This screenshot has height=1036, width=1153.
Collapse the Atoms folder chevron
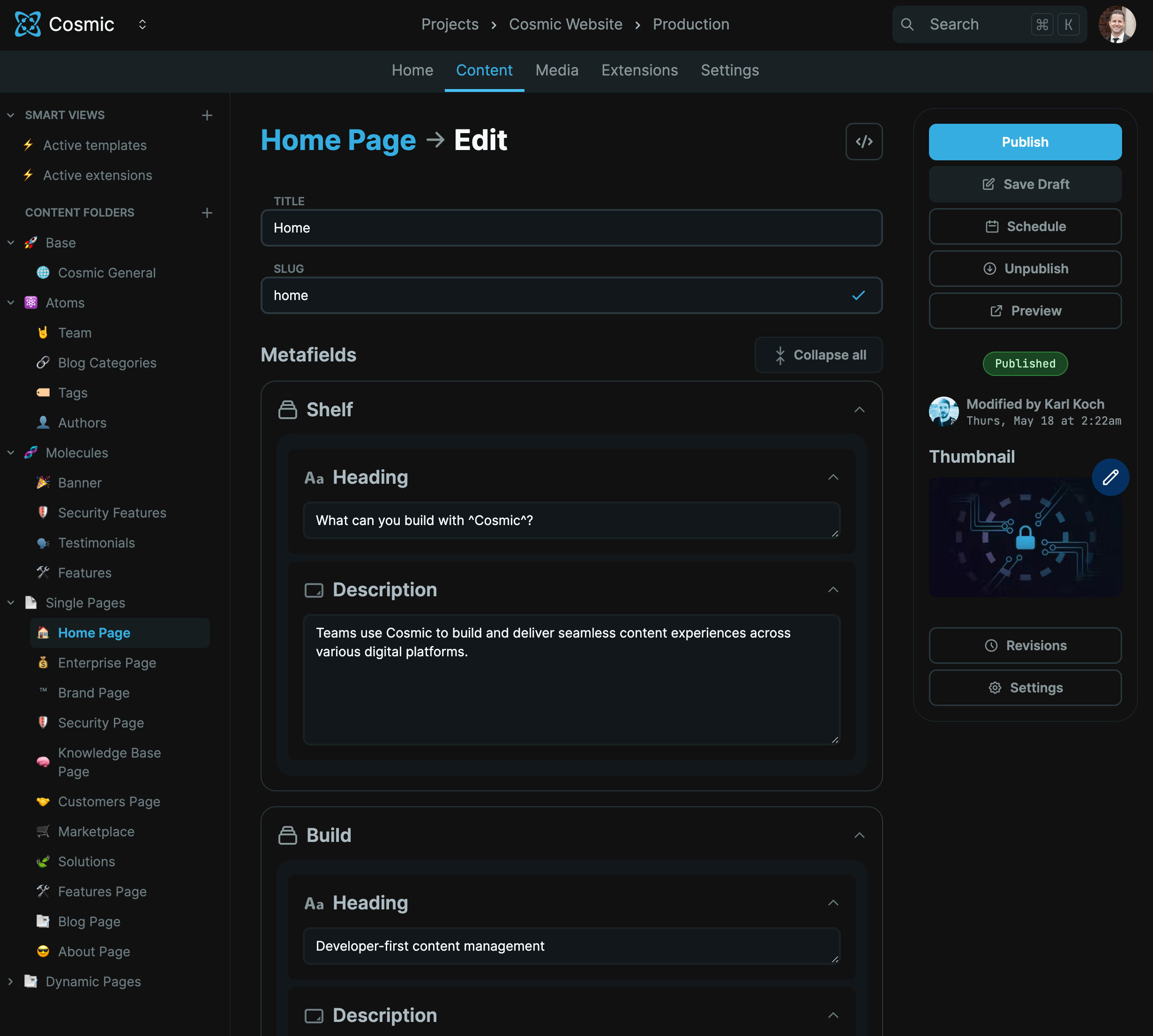click(10, 302)
